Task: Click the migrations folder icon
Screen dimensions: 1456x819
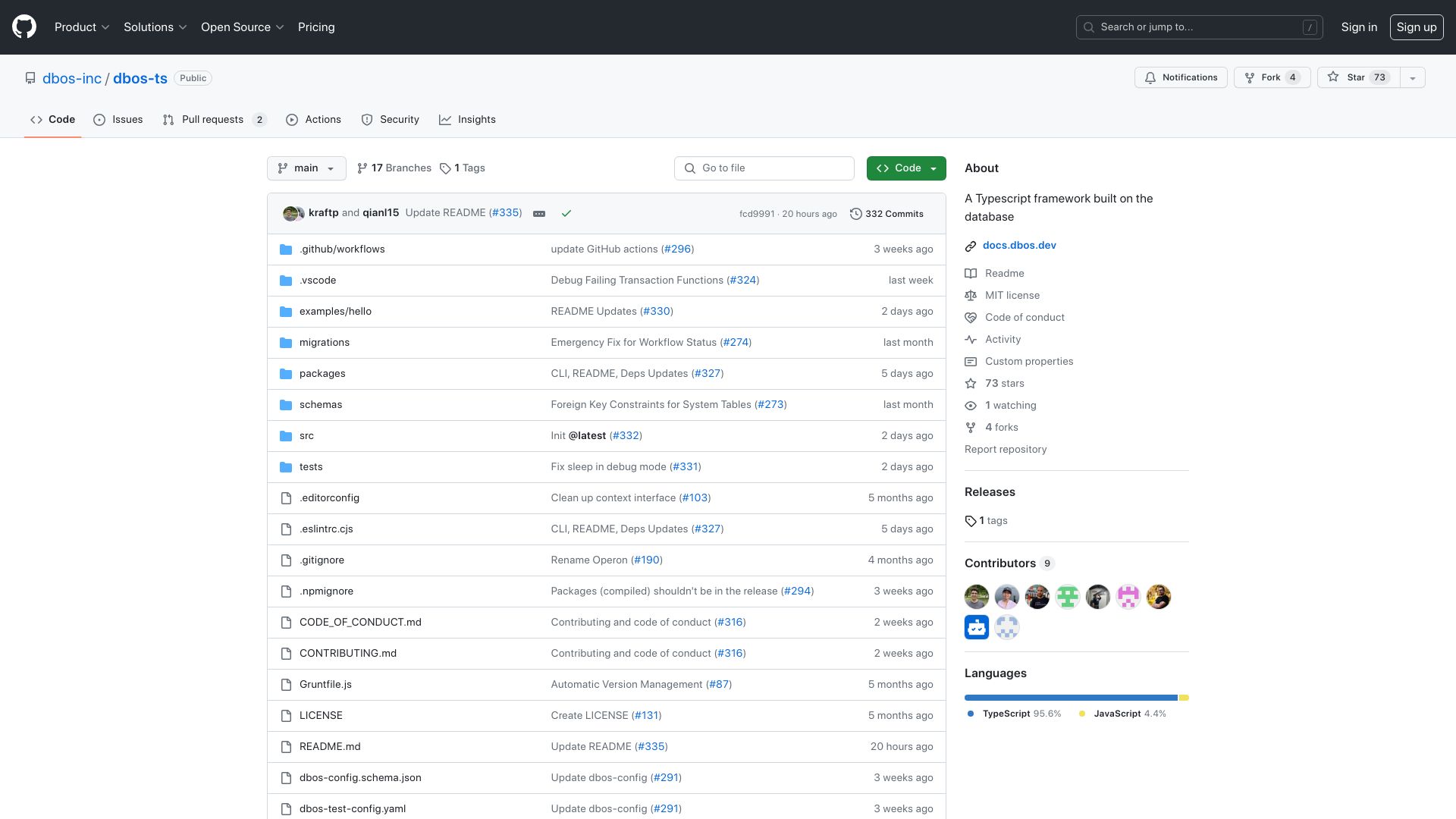Action: pos(286,343)
